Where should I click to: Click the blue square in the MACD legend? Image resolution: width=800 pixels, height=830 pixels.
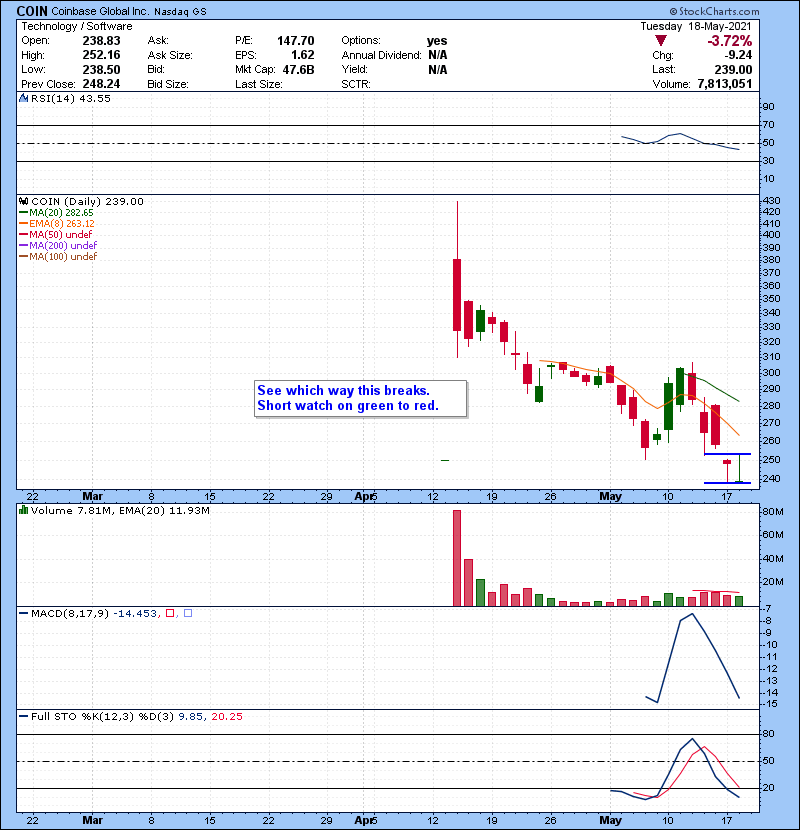[x=188, y=614]
